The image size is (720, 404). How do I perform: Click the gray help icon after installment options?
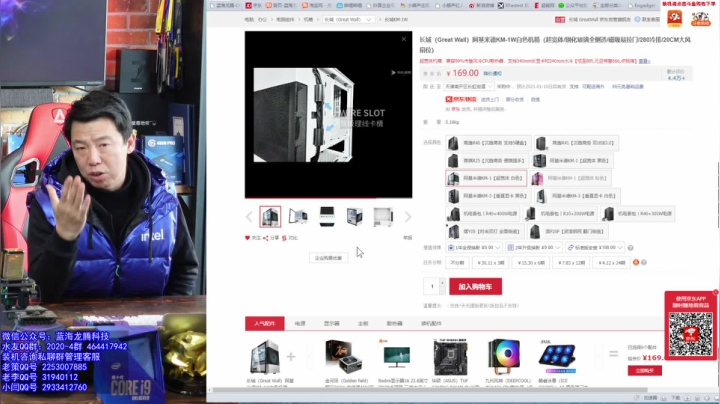(x=644, y=262)
